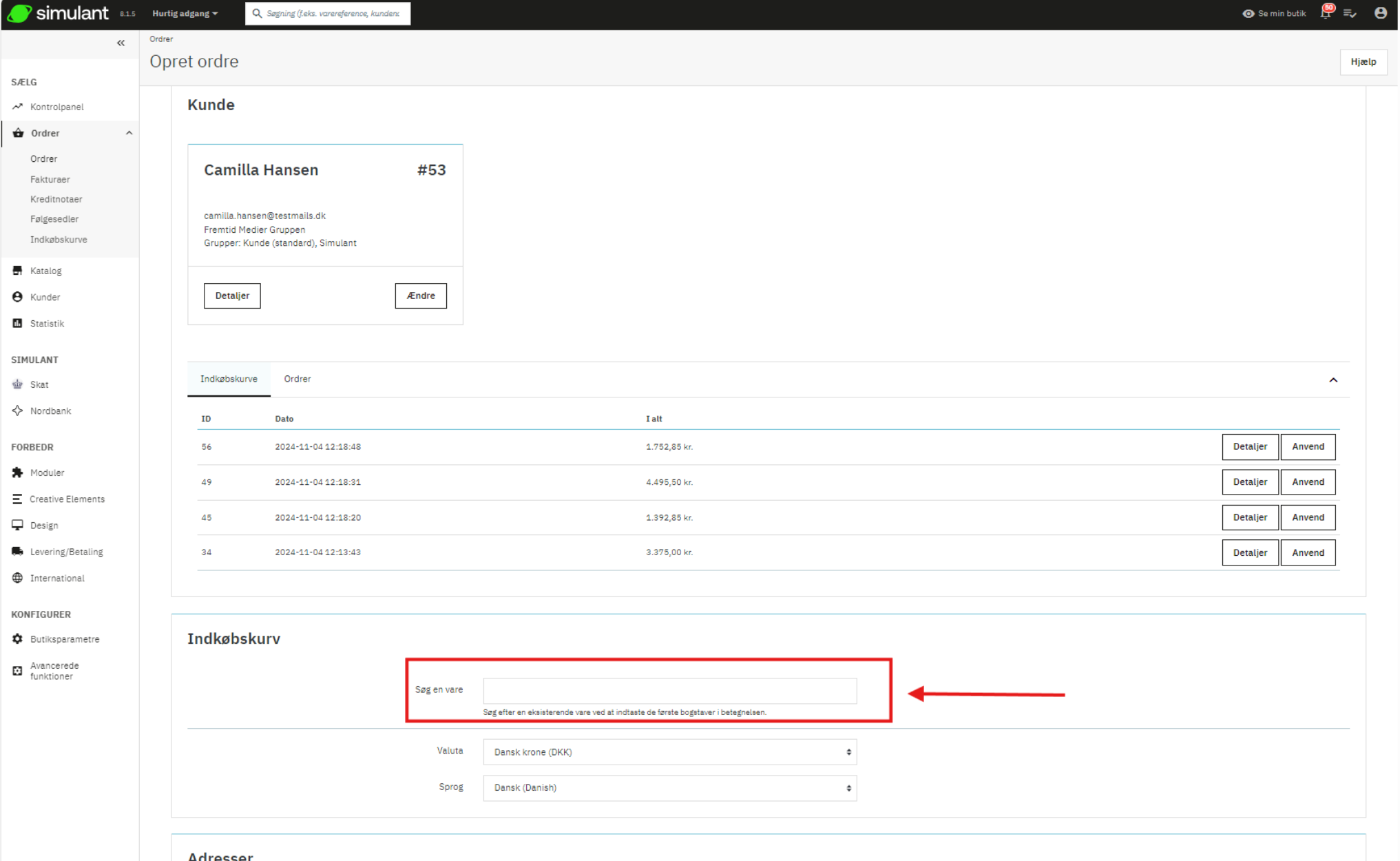Open the Sprog language dropdown
The width and height of the screenshot is (1400, 861).
pos(669,788)
